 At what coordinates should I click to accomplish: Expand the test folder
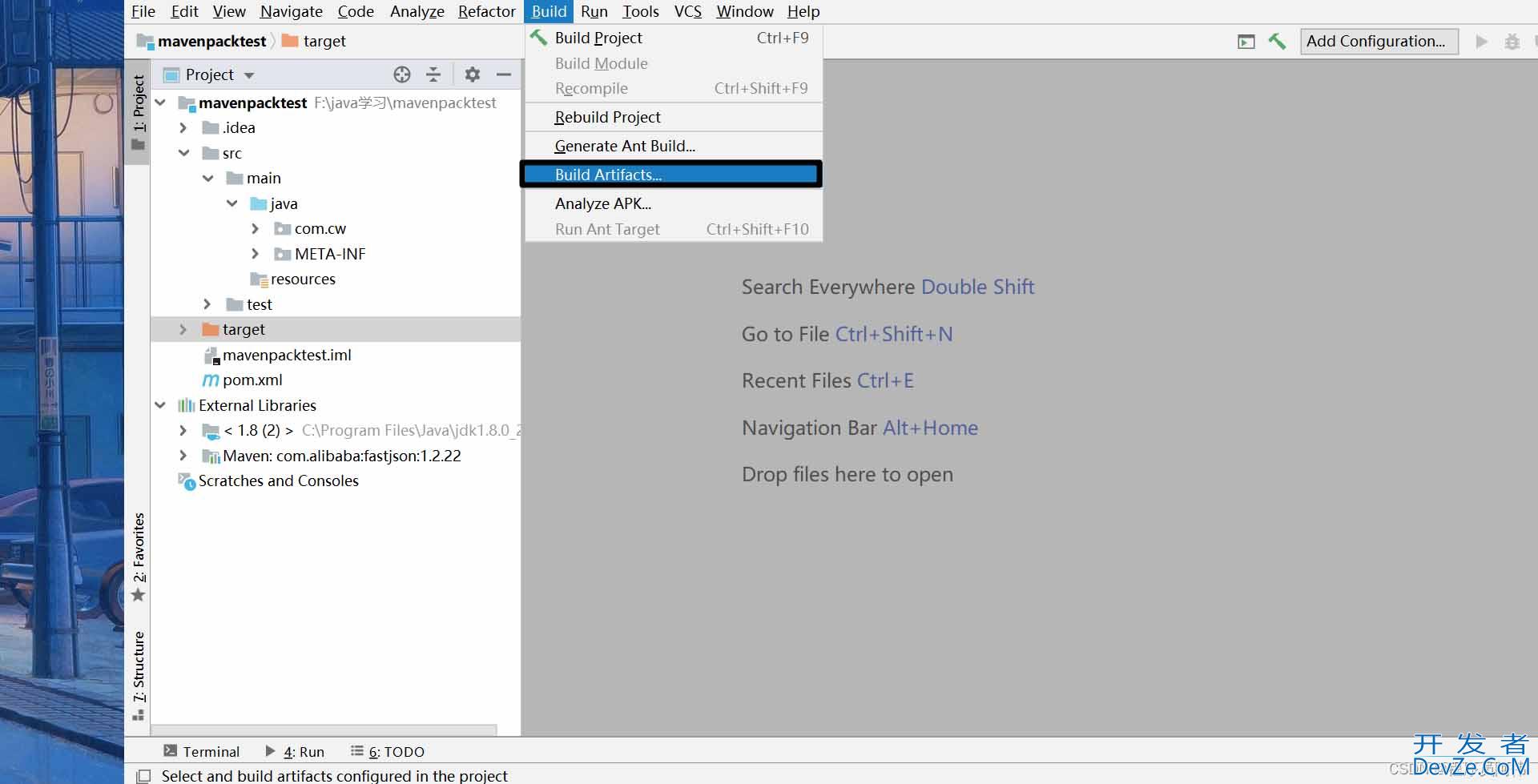click(x=207, y=304)
